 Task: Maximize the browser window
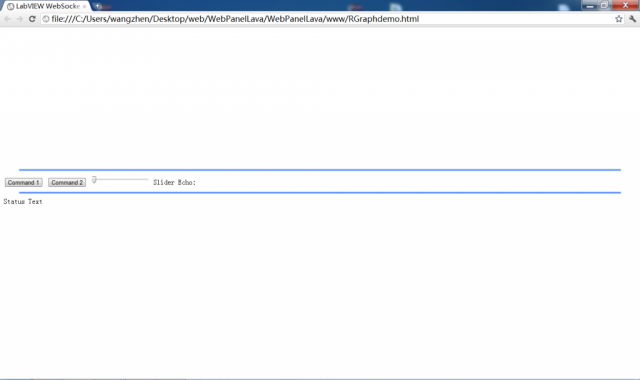pyautogui.click(x=604, y=5)
